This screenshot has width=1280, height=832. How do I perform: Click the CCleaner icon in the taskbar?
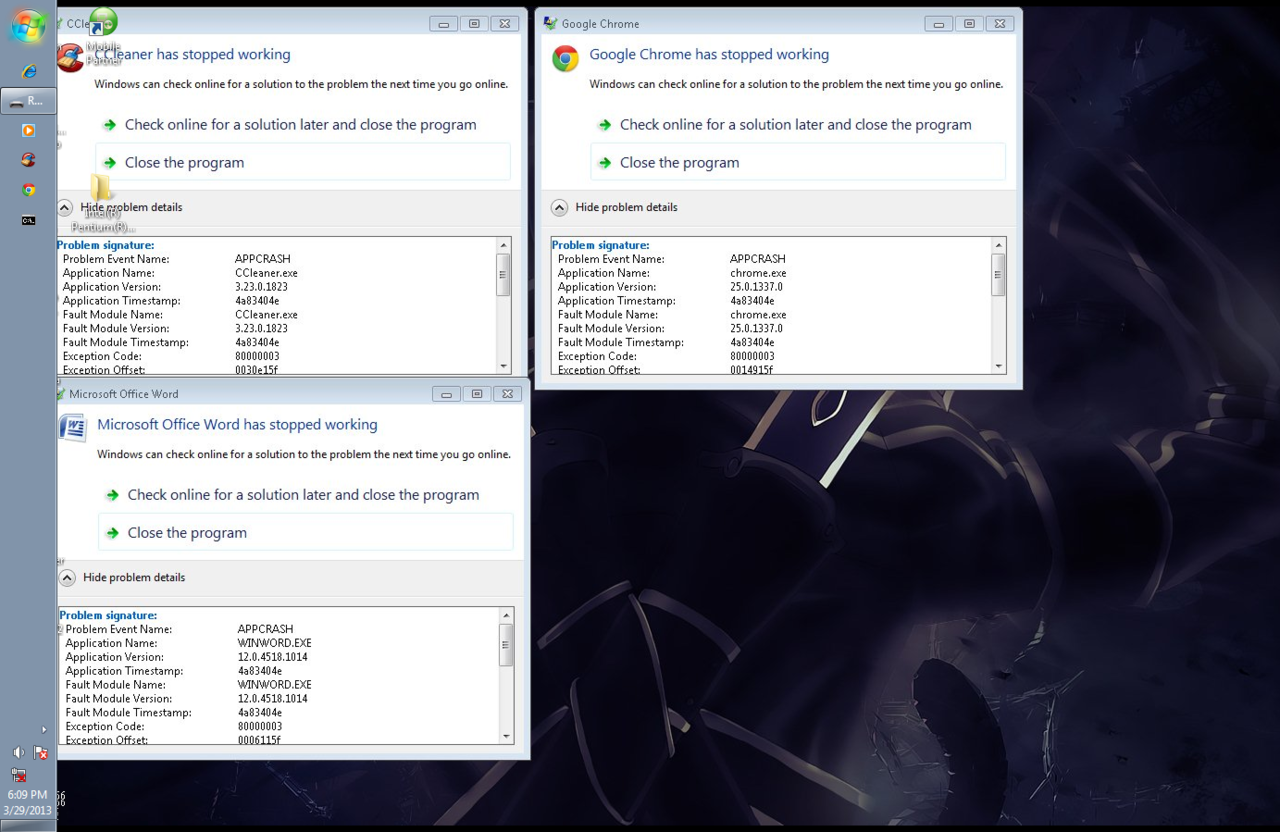(x=28, y=160)
